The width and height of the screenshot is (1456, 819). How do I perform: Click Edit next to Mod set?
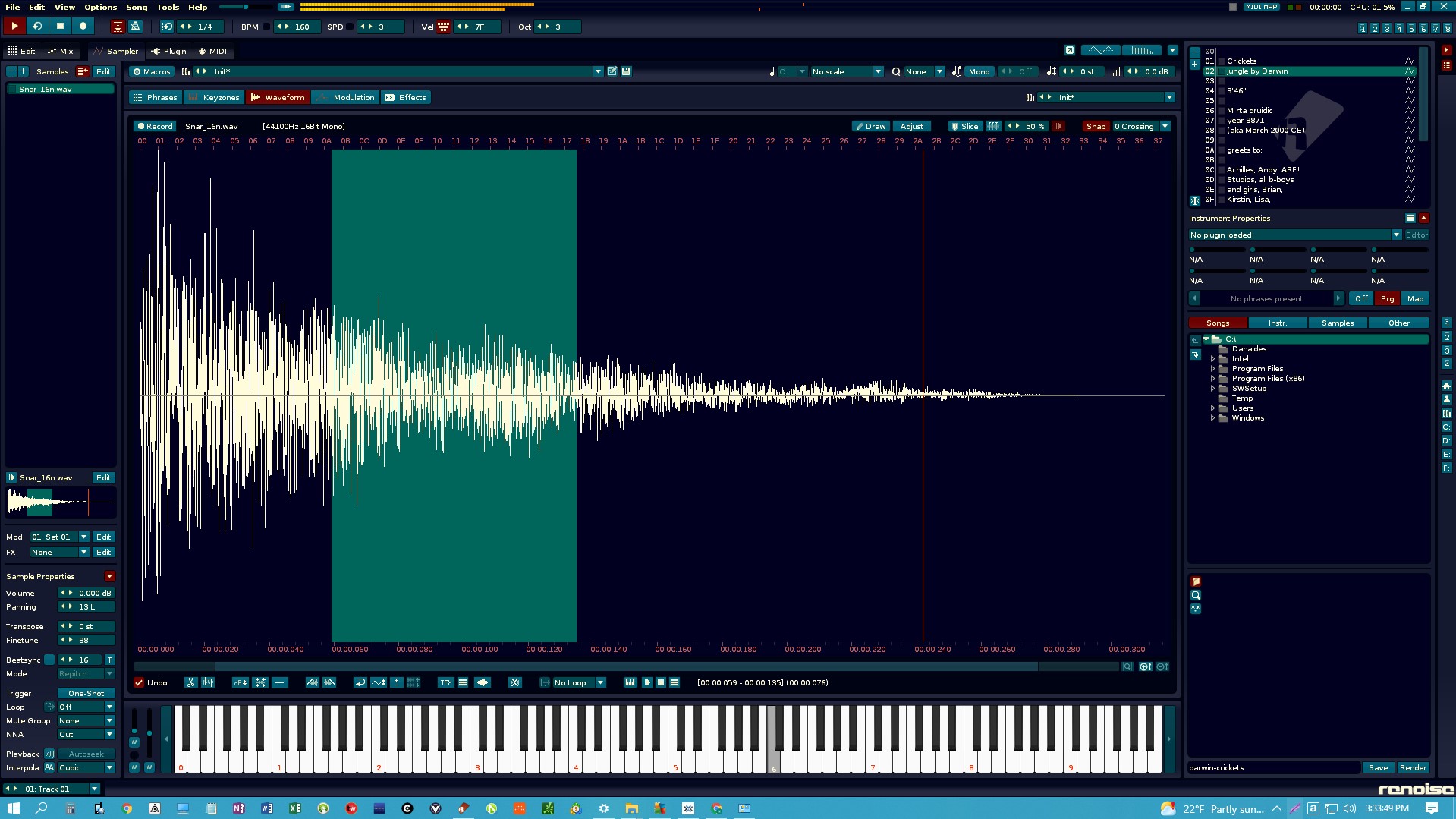(x=103, y=537)
